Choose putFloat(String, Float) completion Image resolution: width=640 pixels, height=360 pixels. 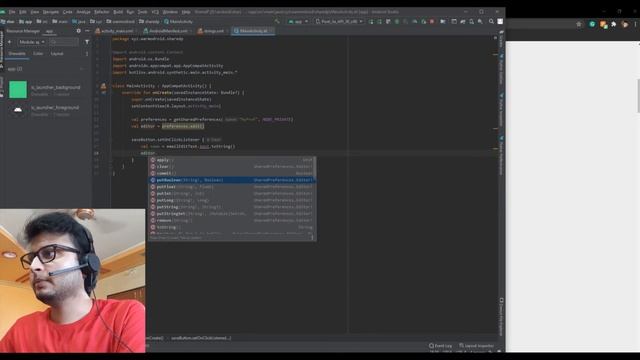click(x=232, y=187)
